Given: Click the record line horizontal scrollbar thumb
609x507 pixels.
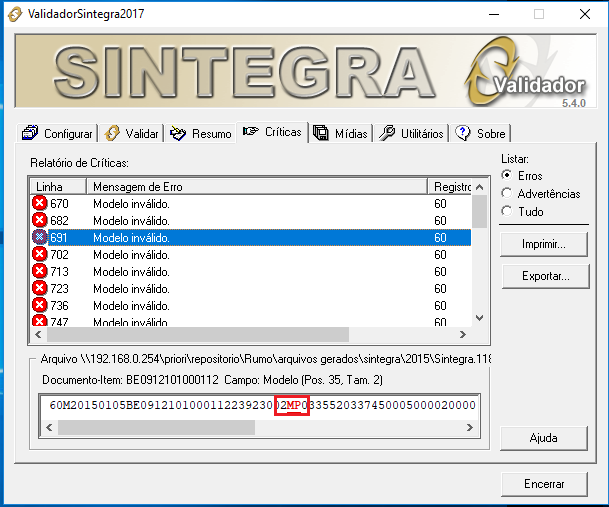Looking at the screenshot, I should [157, 427].
